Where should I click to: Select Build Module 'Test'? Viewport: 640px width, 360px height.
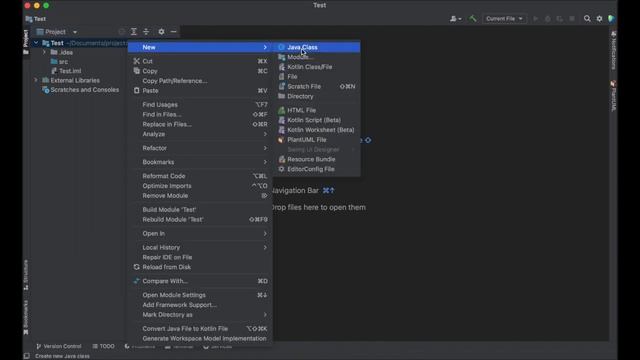(x=200, y=209)
